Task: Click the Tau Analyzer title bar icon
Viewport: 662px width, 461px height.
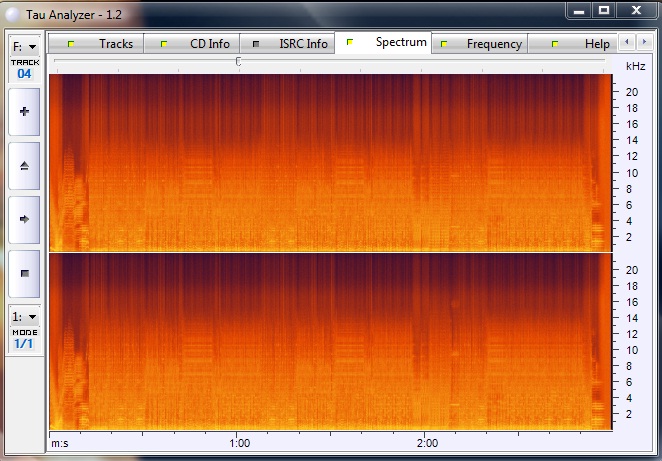Action: (x=11, y=12)
